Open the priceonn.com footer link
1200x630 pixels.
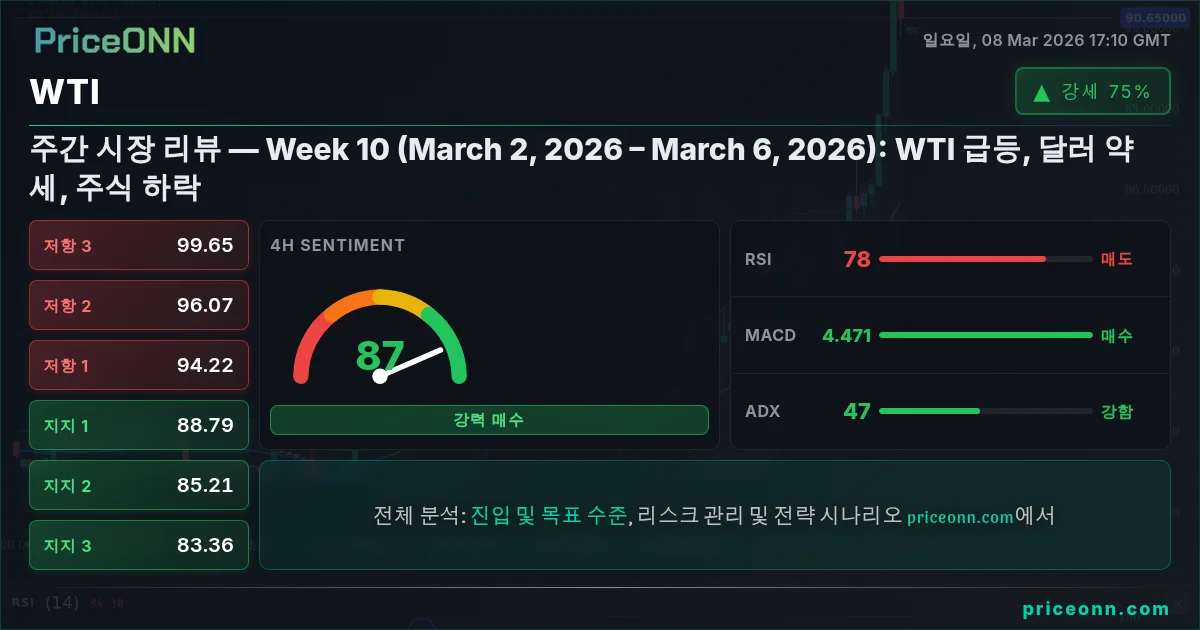coord(1096,608)
